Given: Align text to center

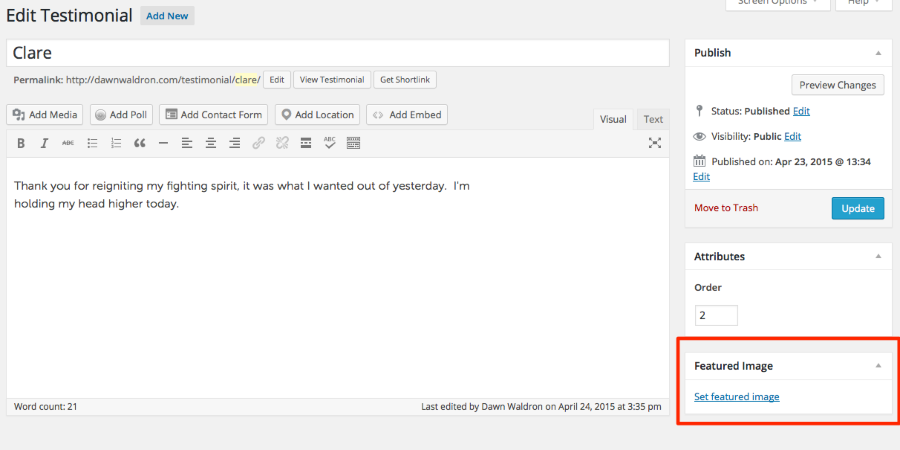Looking at the screenshot, I should (210, 143).
